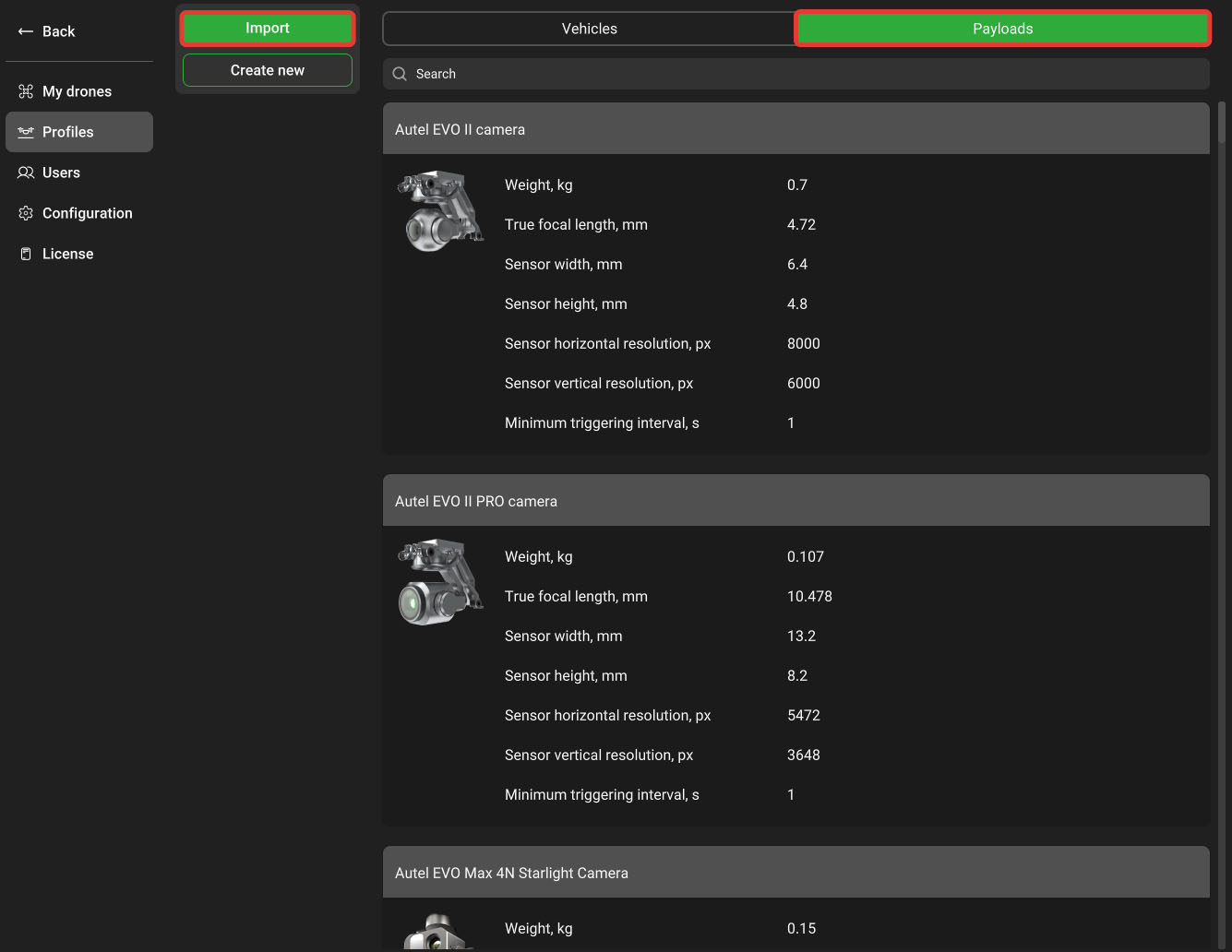Select the Autel EVO Max 4N Starlight Camera header
This screenshot has width=1232, height=952.
796,873
